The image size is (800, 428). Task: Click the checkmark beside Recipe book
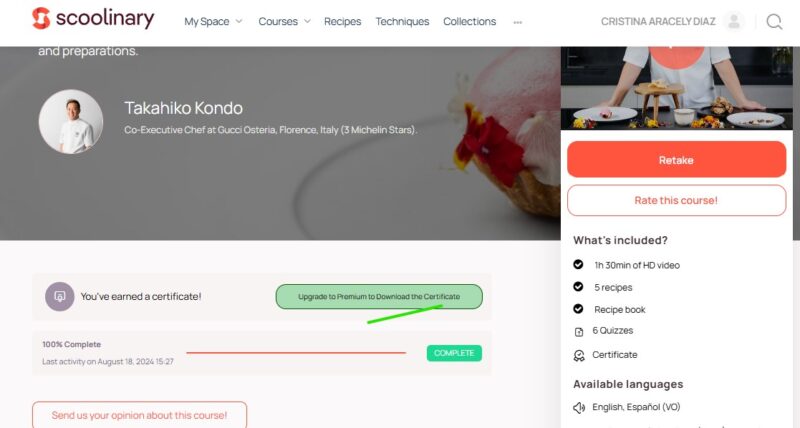pos(578,309)
